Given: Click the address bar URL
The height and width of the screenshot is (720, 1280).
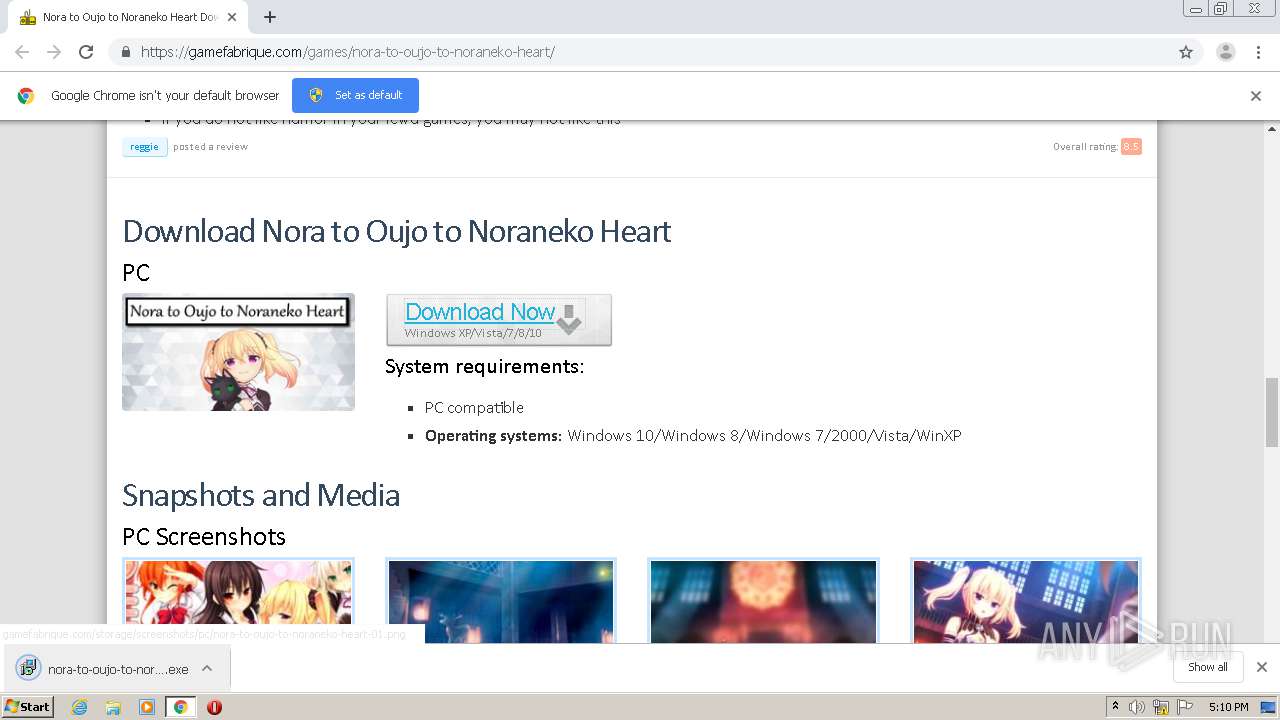Looking at the screenshot, I should (348, 52).
